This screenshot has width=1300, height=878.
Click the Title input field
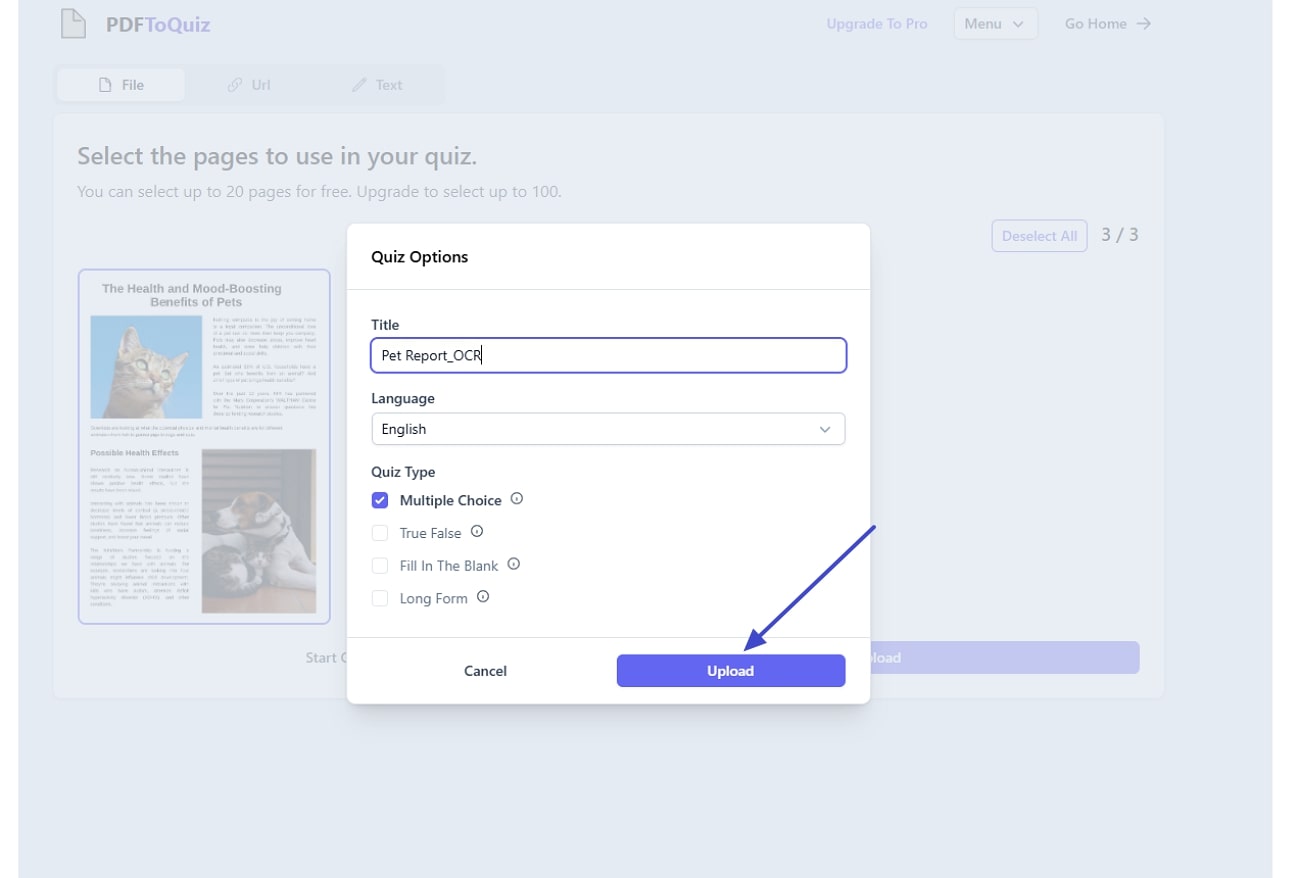pyautogui.click(x=608, y=355)
